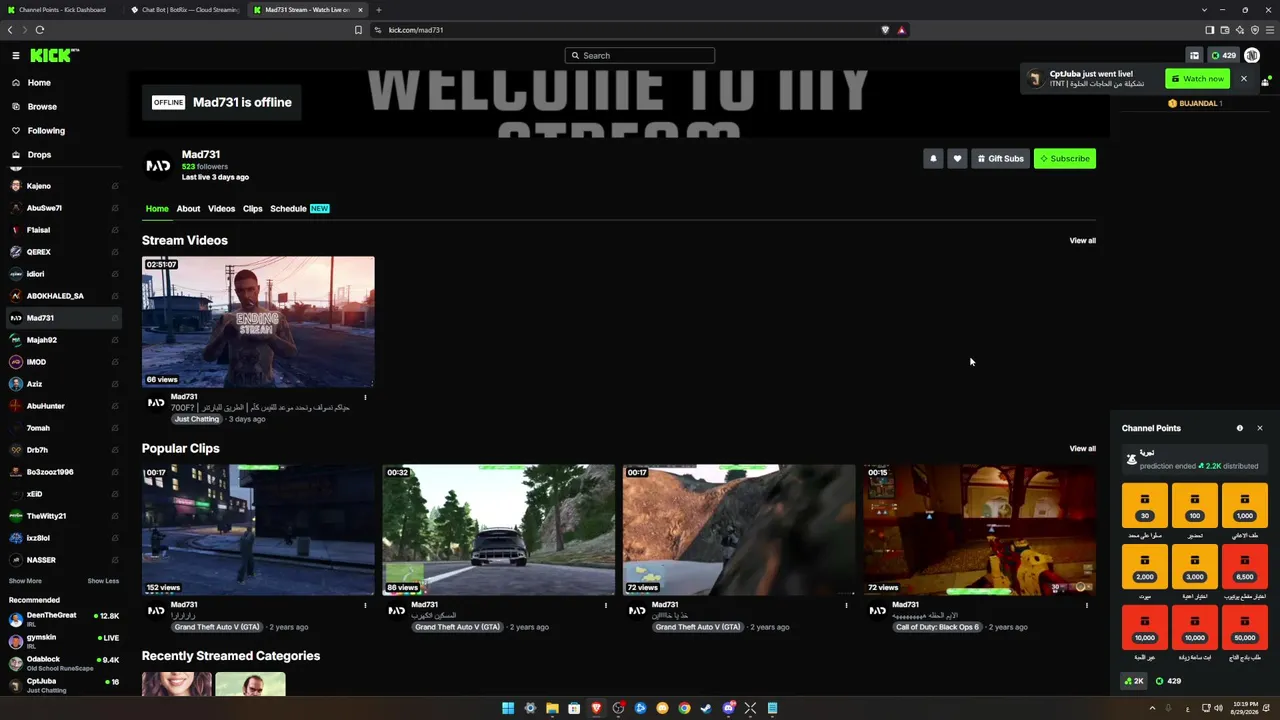Open Drops in the sidebar
The height and width of the screenshot is (720, 1280).
click(39, 155)
